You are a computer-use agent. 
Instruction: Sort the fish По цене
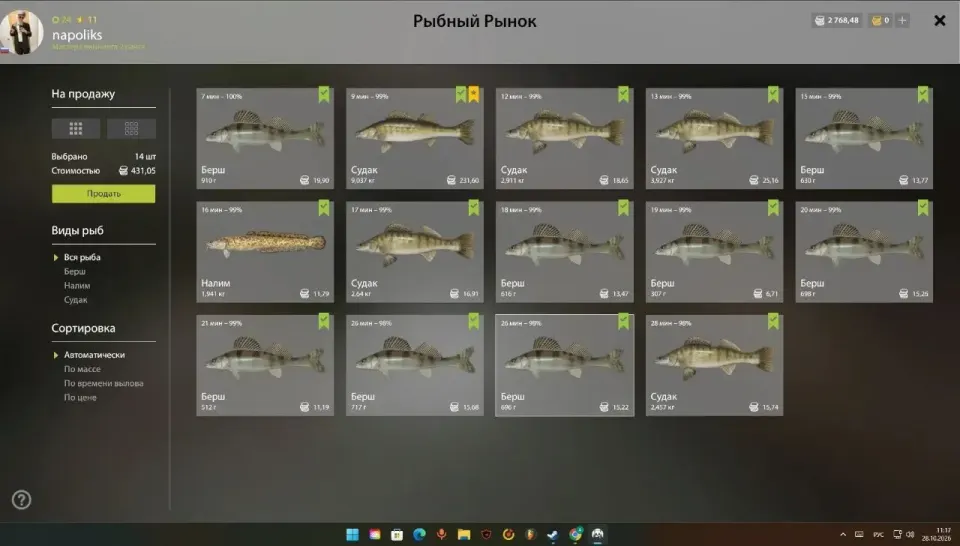pos(80,397)
